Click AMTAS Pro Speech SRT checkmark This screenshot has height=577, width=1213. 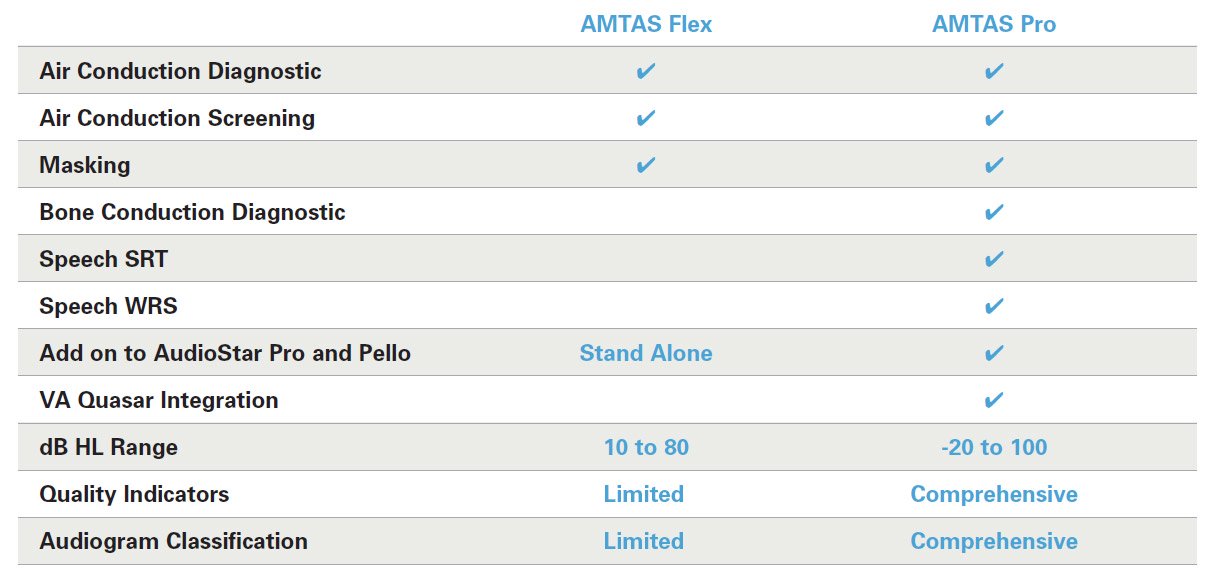pyautogui.click(x=993, y=259)
